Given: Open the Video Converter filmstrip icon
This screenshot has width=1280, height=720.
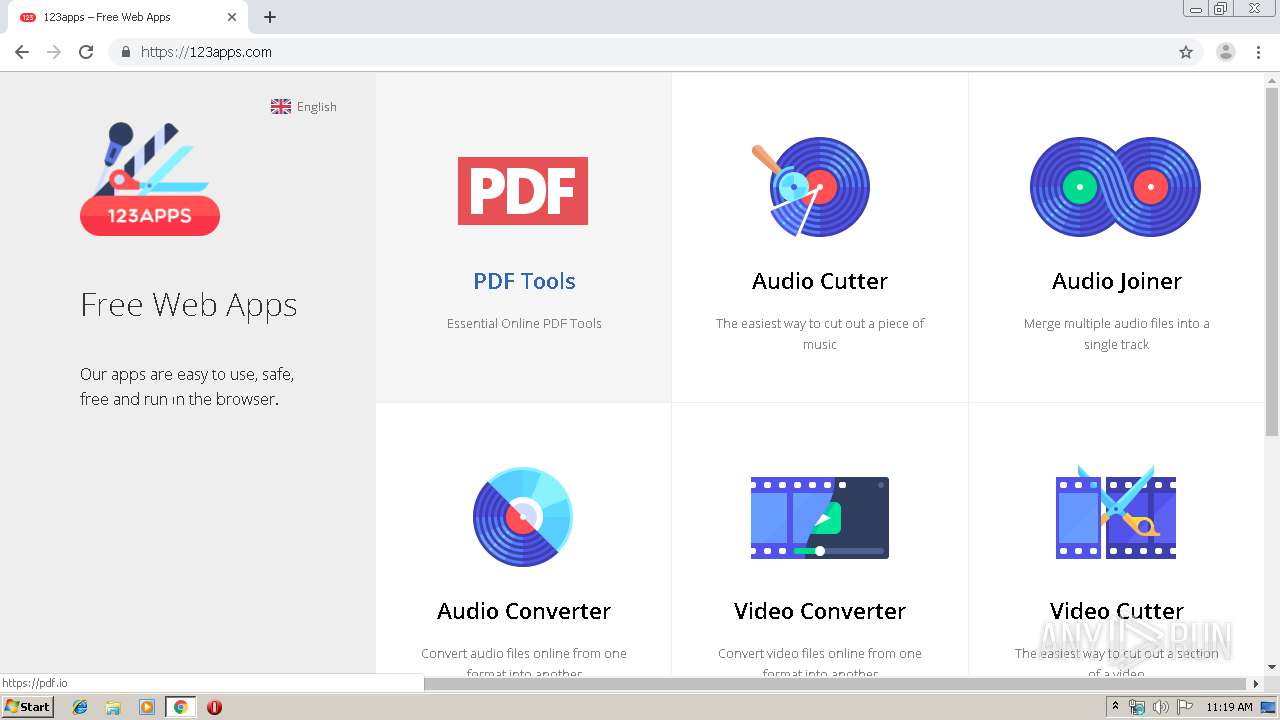Looking at the screenshot, I should (820, 517).
